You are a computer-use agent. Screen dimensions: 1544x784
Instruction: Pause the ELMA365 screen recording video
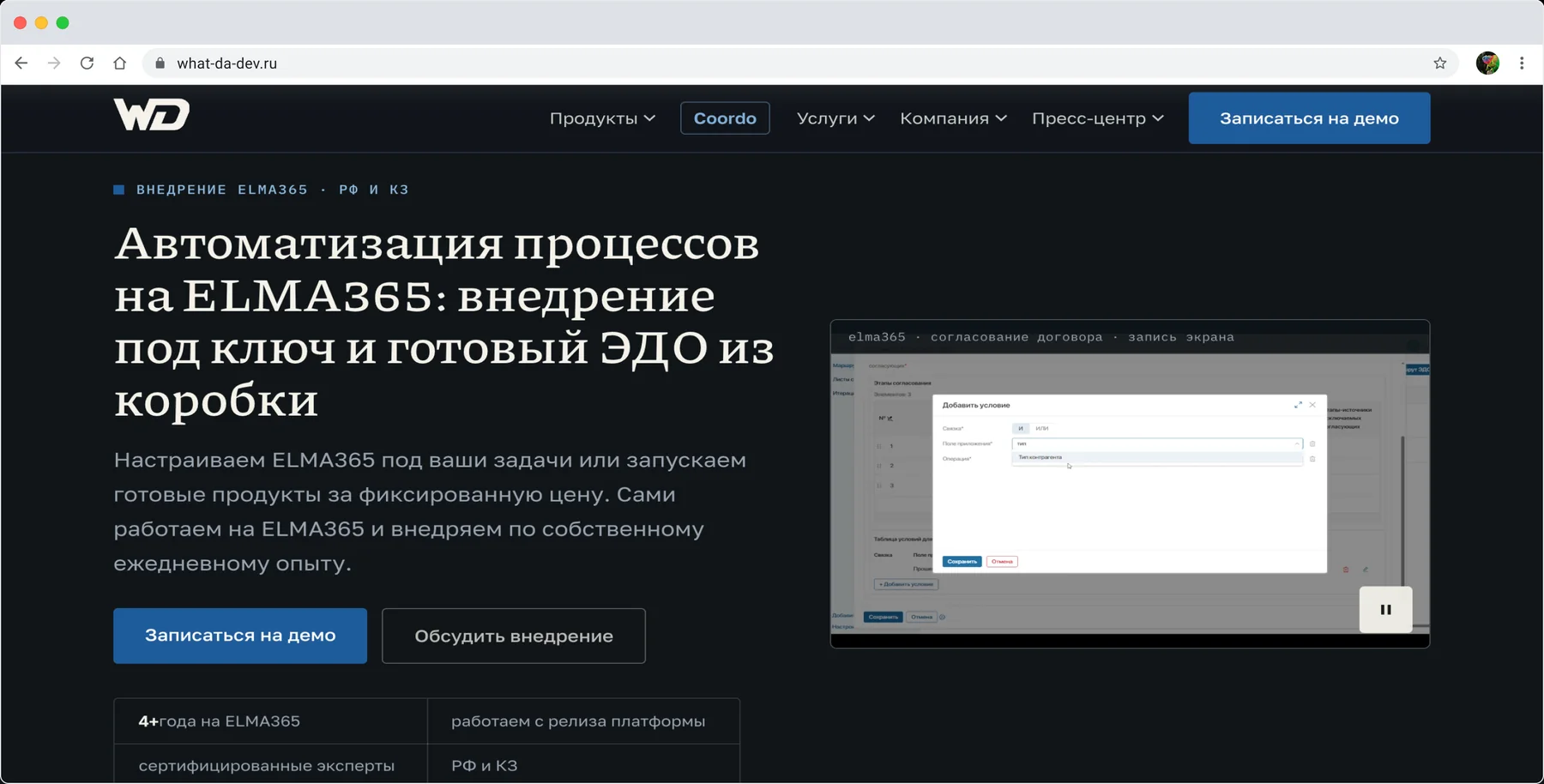pos(1385,610)
